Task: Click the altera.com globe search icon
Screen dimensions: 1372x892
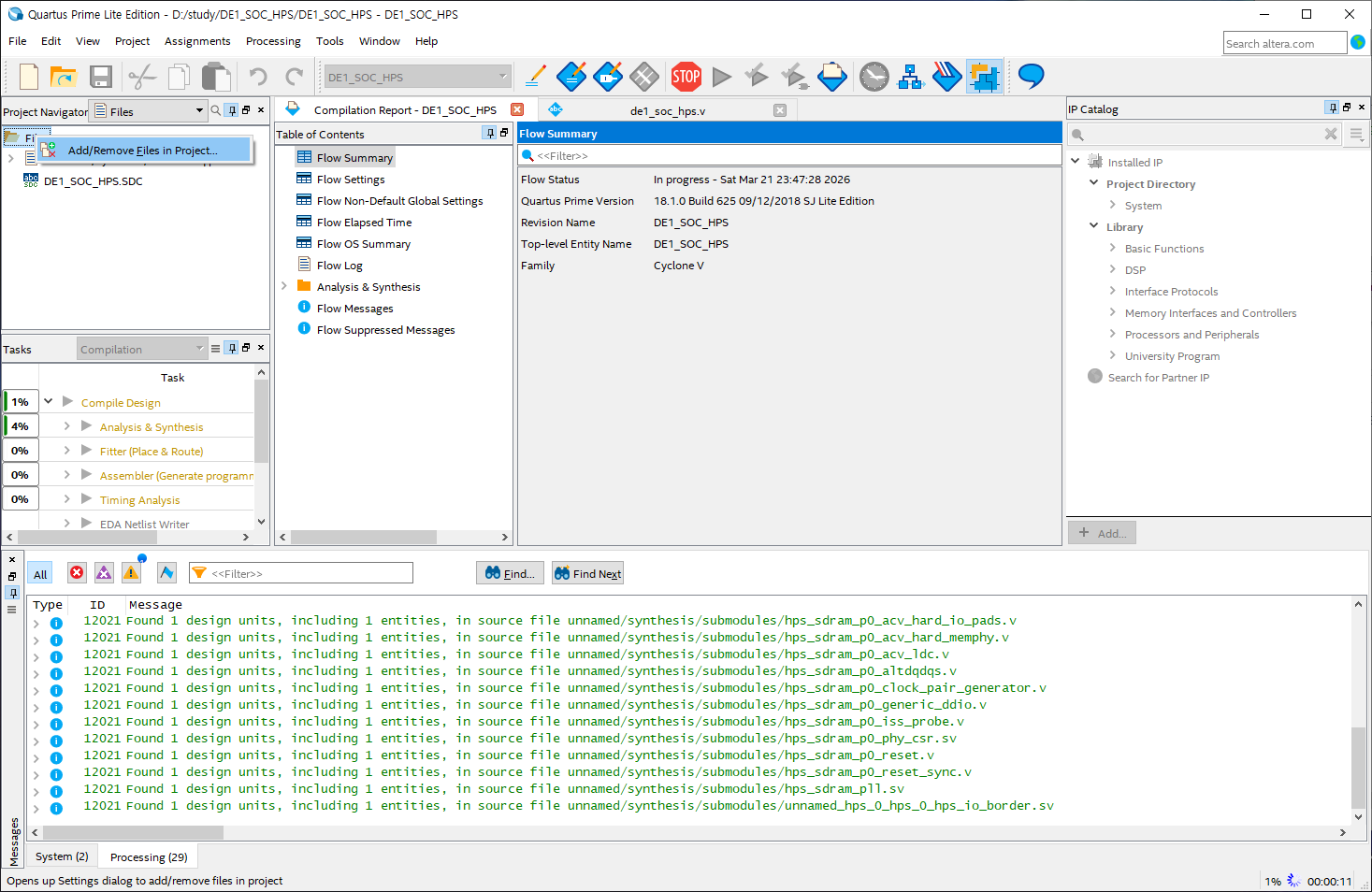Action: 1358,42
